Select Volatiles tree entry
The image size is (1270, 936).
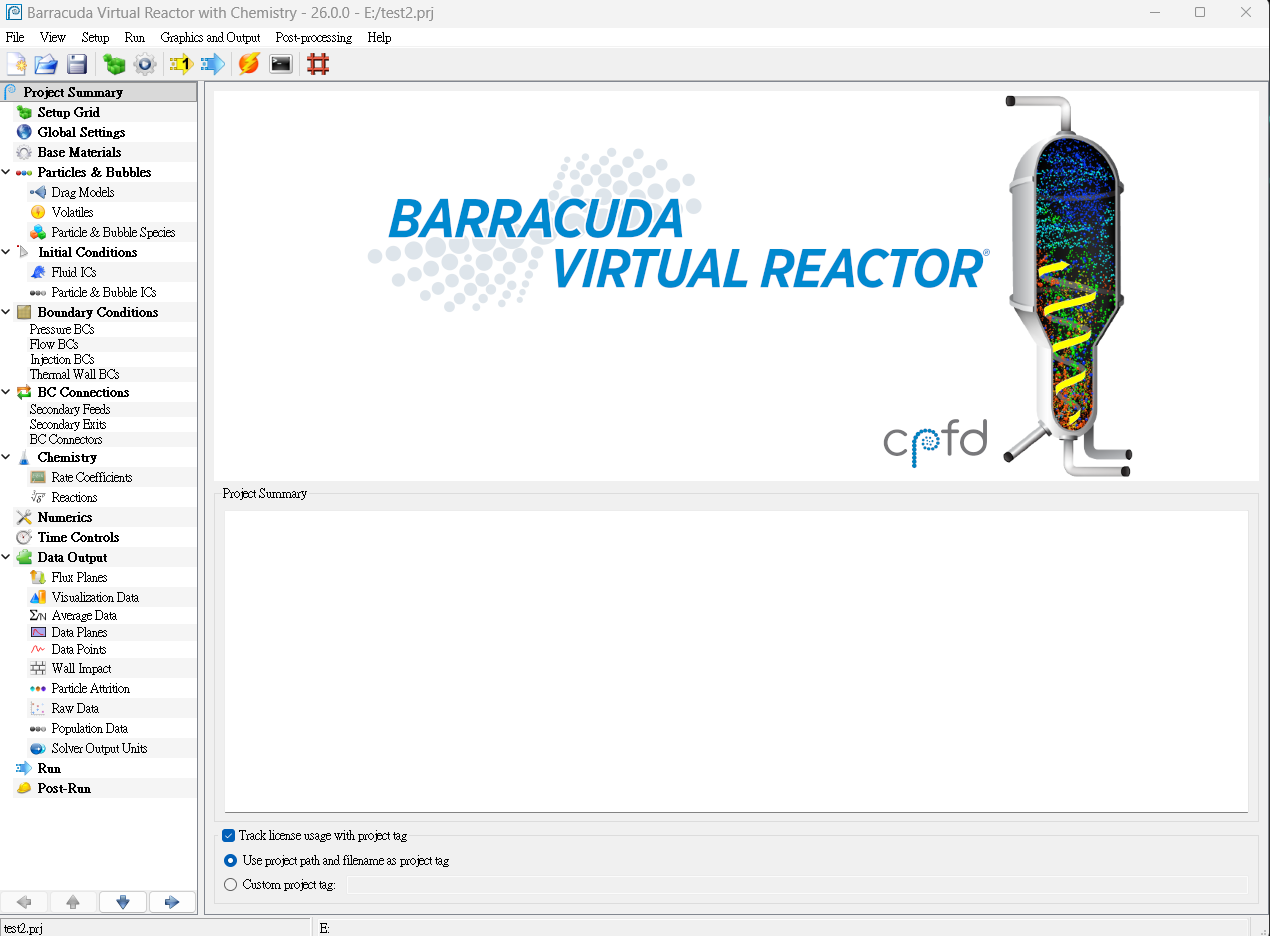click(72, 212)
